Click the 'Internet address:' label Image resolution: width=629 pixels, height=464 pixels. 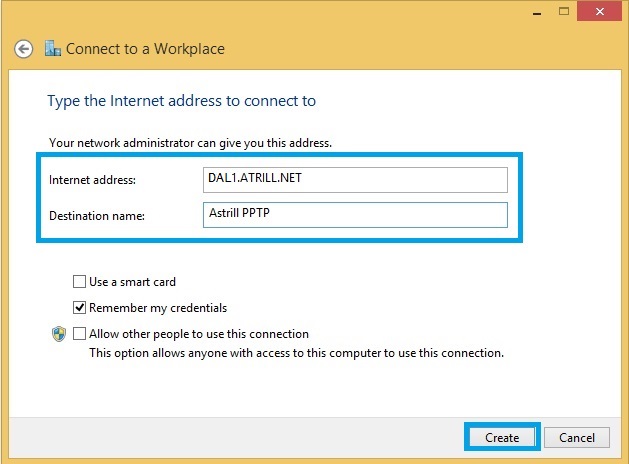[x=92, y=180]
